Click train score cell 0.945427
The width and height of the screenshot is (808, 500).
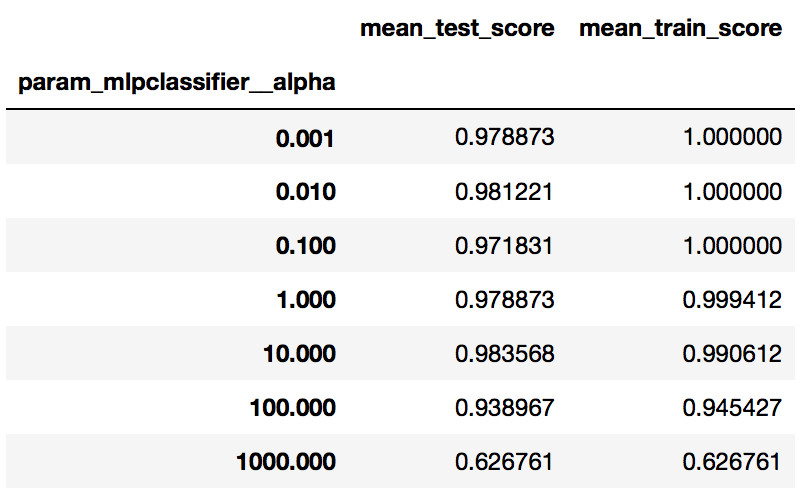(732, 407)
